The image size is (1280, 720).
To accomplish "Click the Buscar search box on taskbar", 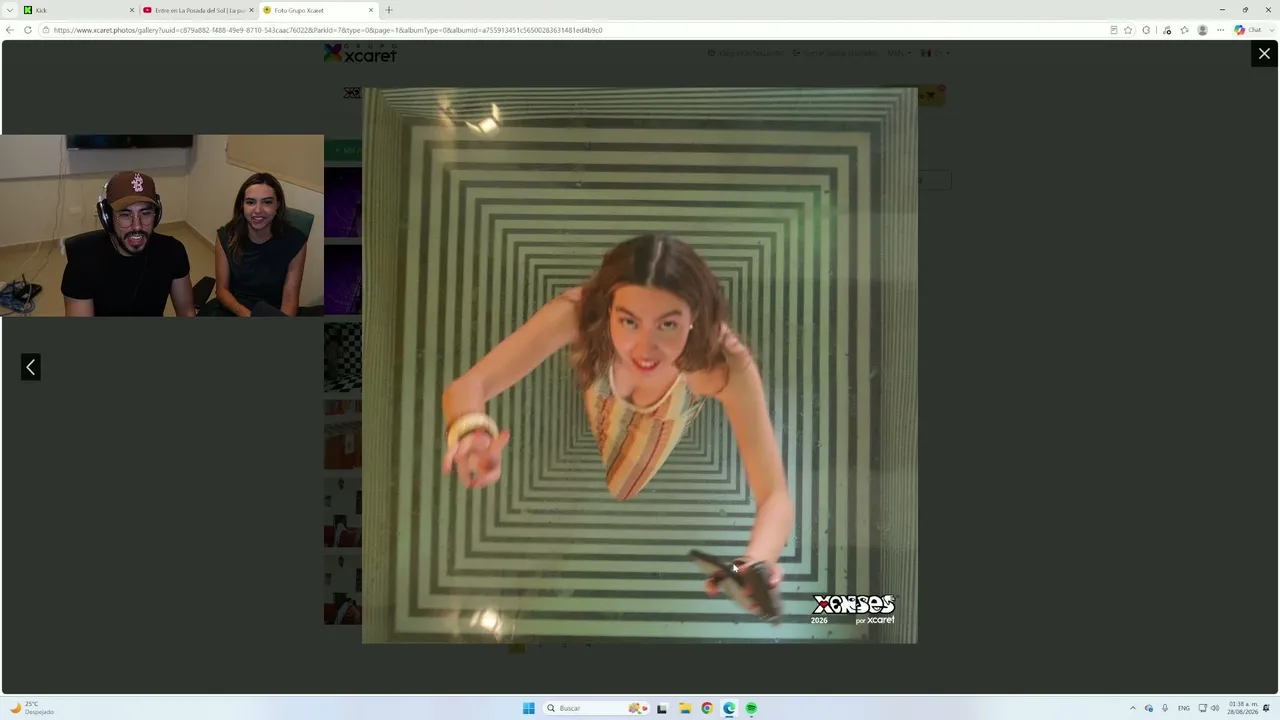I will click(595, 708).
